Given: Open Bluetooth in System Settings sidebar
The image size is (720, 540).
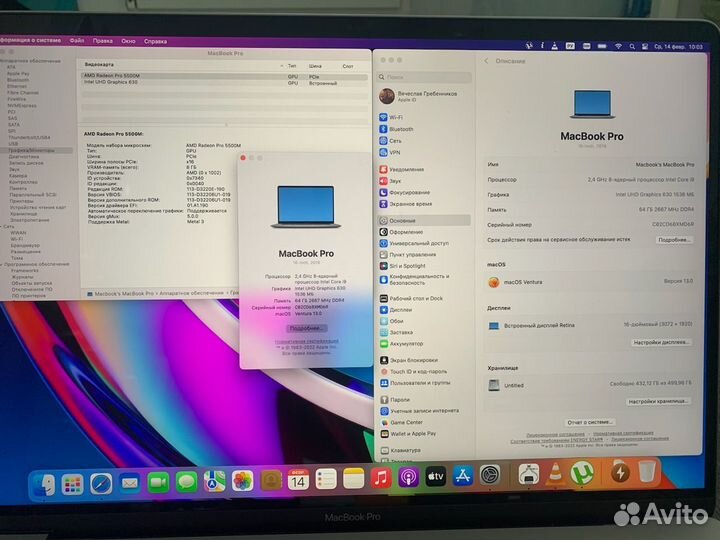Looking at the screenshot, I should click(396, 129).
